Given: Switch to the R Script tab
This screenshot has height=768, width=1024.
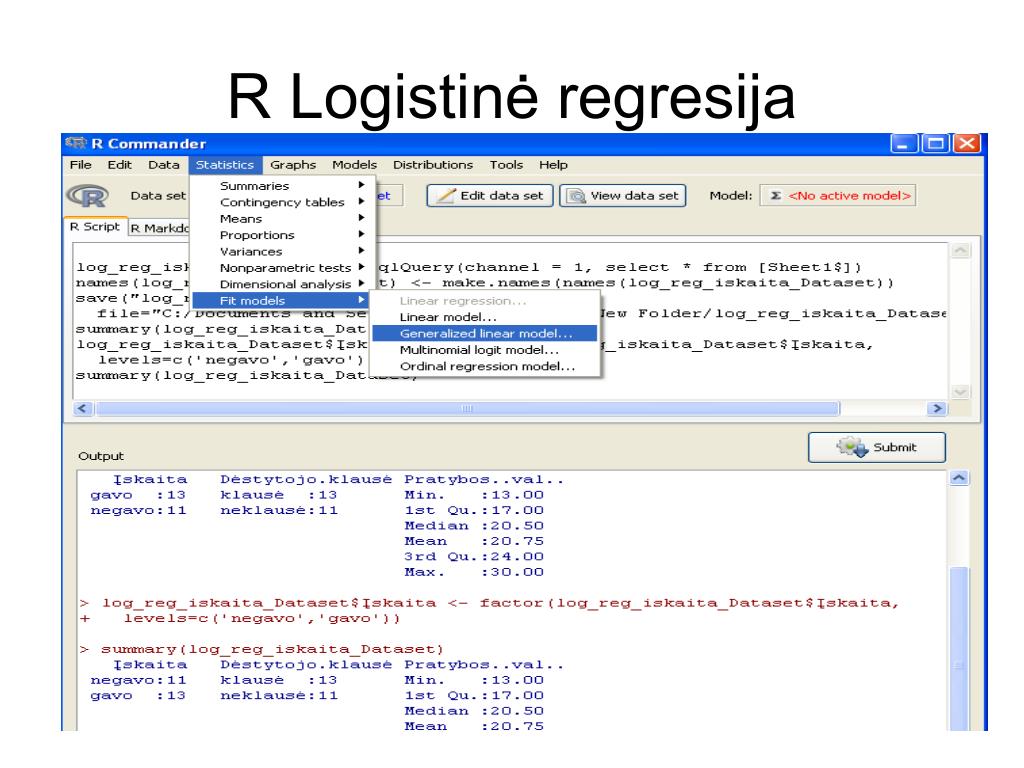Looking at the screenshot, I should [95, 227].
